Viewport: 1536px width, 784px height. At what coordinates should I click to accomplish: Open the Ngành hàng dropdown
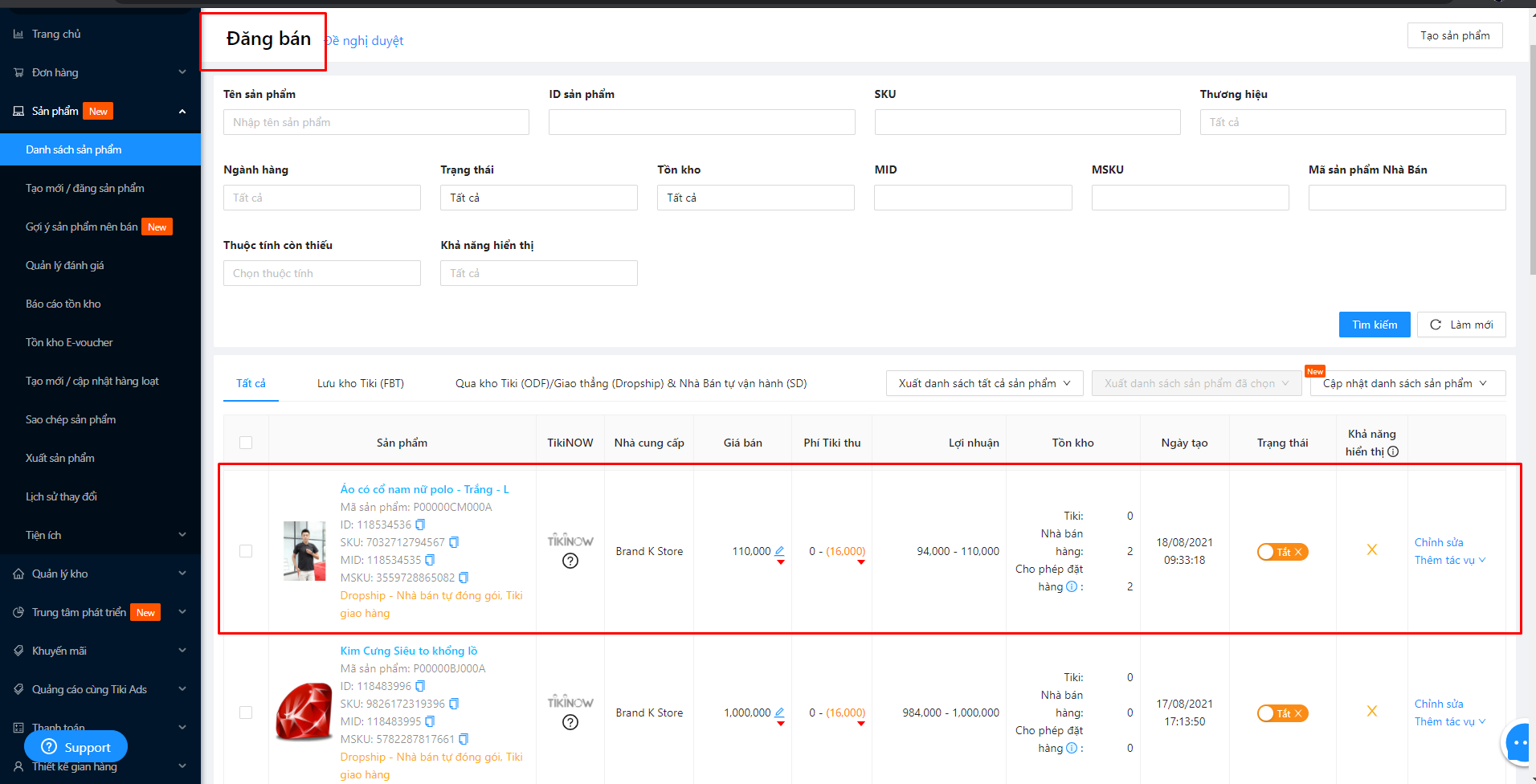coord(322,198)
